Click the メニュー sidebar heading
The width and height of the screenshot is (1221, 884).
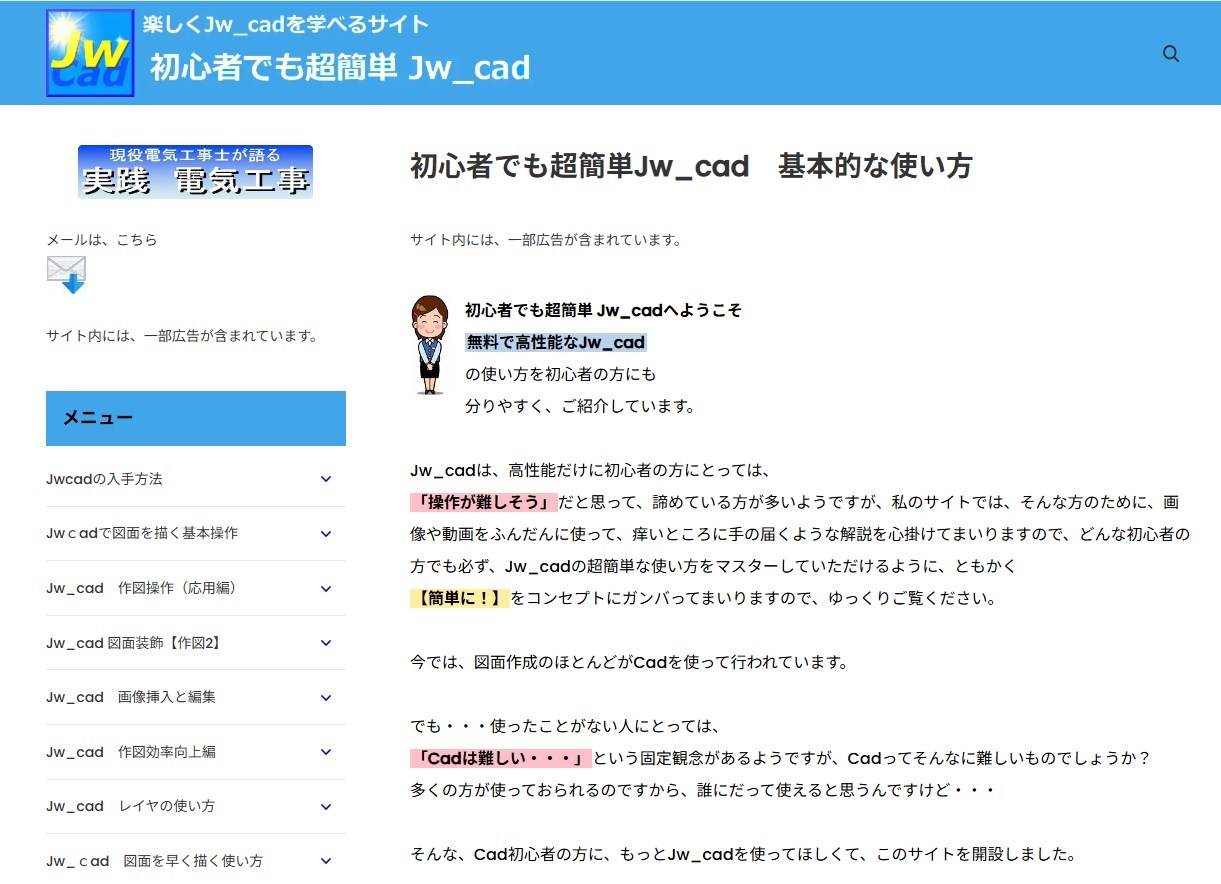[196, 418]
